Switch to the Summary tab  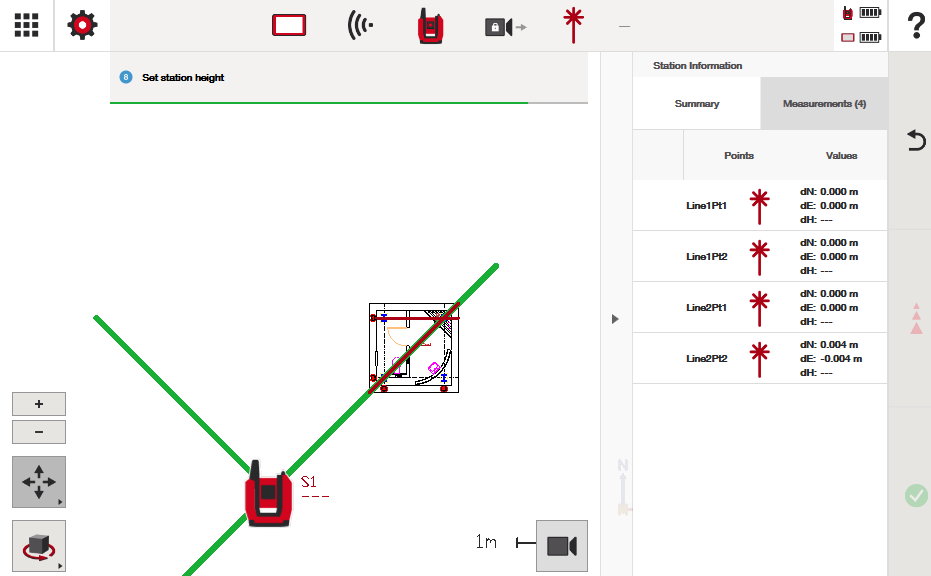pyautogui.click(x=696, y=104)
